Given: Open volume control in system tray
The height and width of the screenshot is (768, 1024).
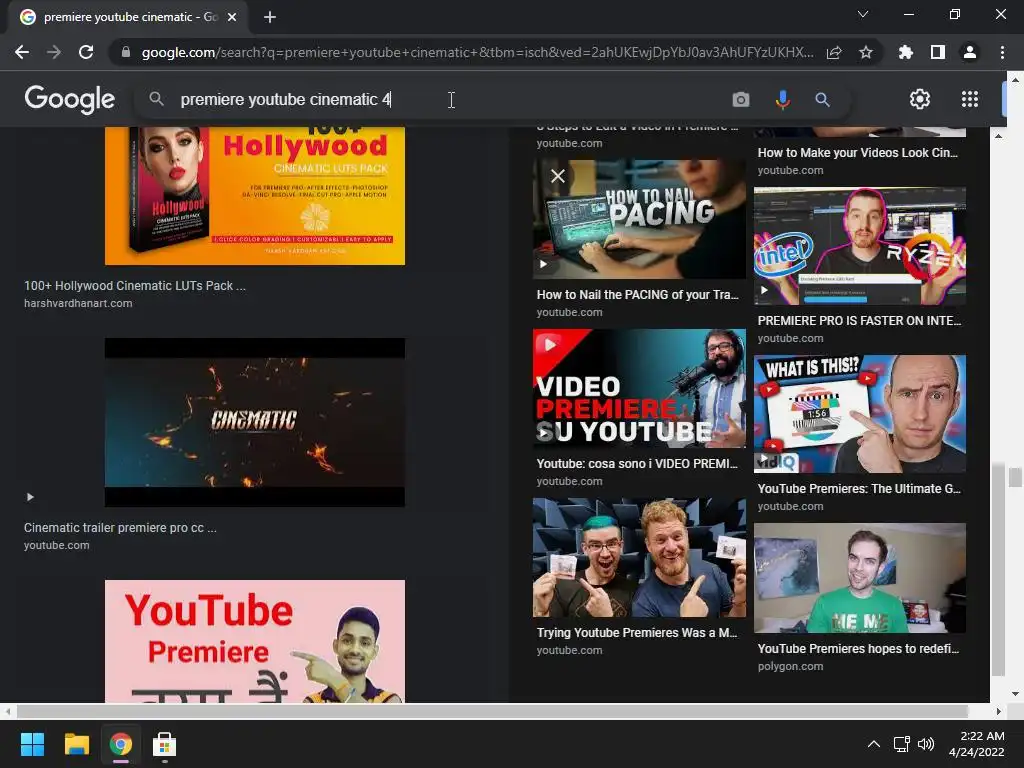Looking at the screenshot, I should [x=926, y=744].
